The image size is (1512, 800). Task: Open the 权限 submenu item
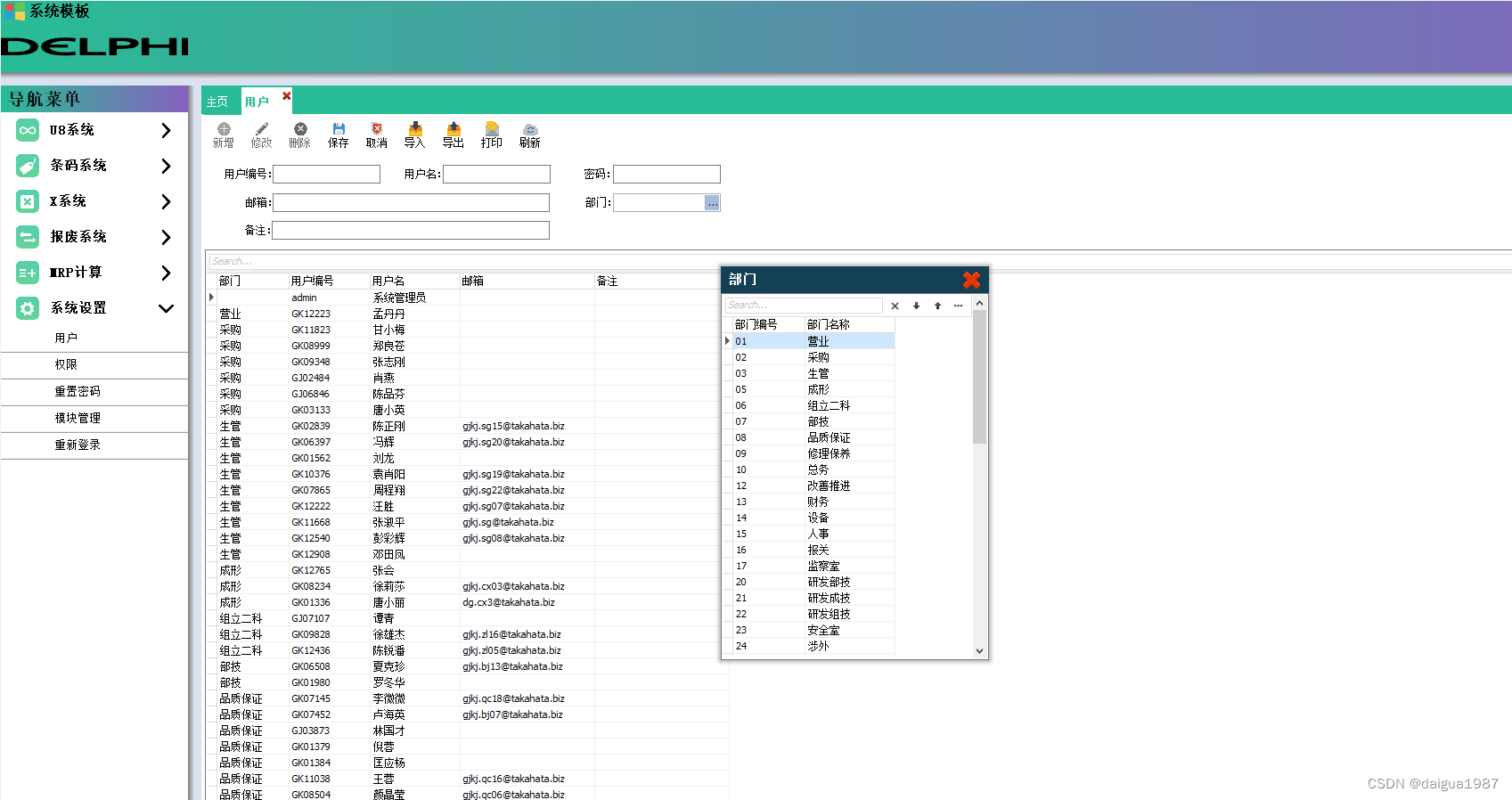click(x=94, y=365)
